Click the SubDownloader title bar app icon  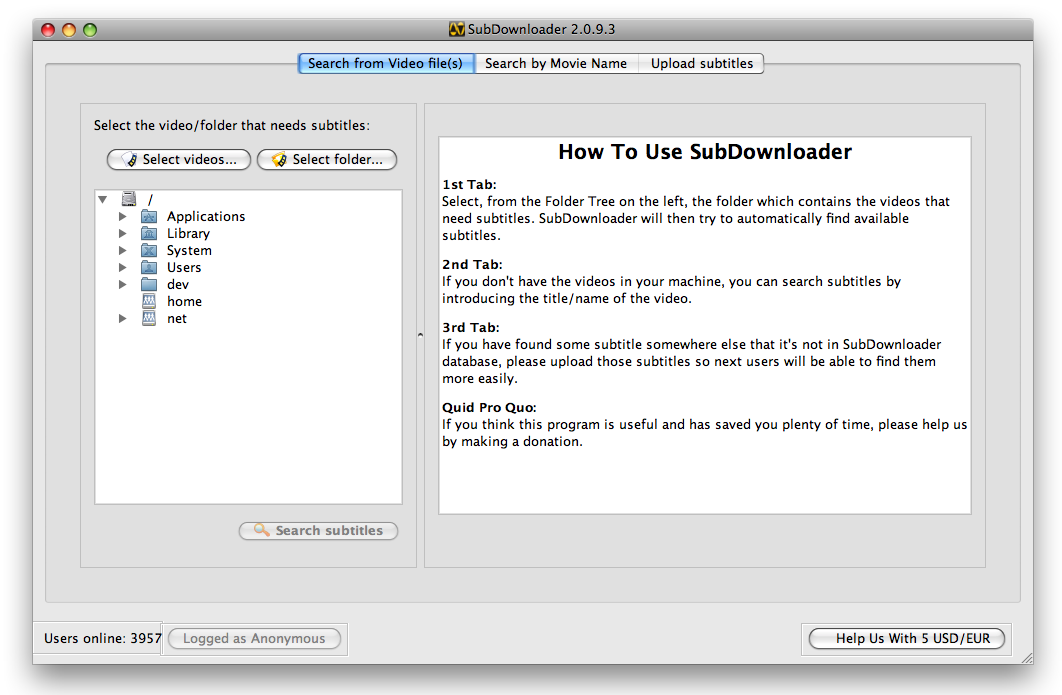[x=456, y=29]
